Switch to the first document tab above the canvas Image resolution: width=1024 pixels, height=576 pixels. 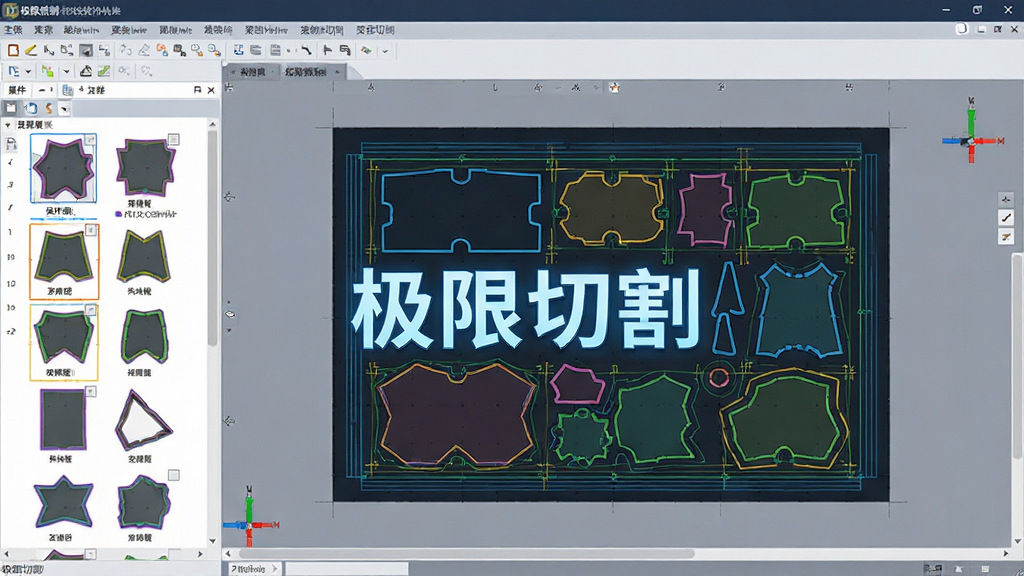pyautogui.click(x=253, y=72)
